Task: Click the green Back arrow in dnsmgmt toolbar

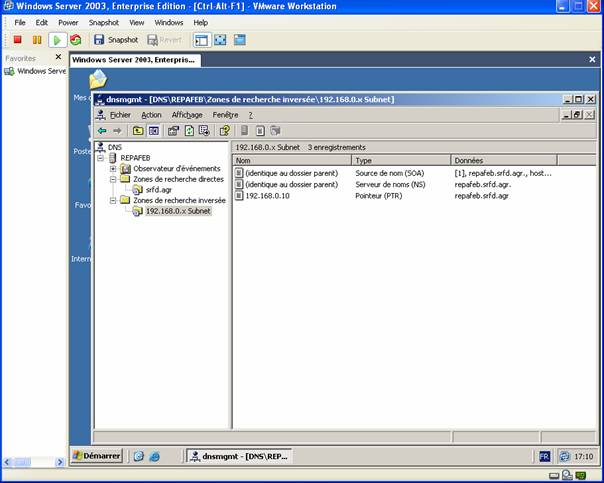Action: (102, 131)
